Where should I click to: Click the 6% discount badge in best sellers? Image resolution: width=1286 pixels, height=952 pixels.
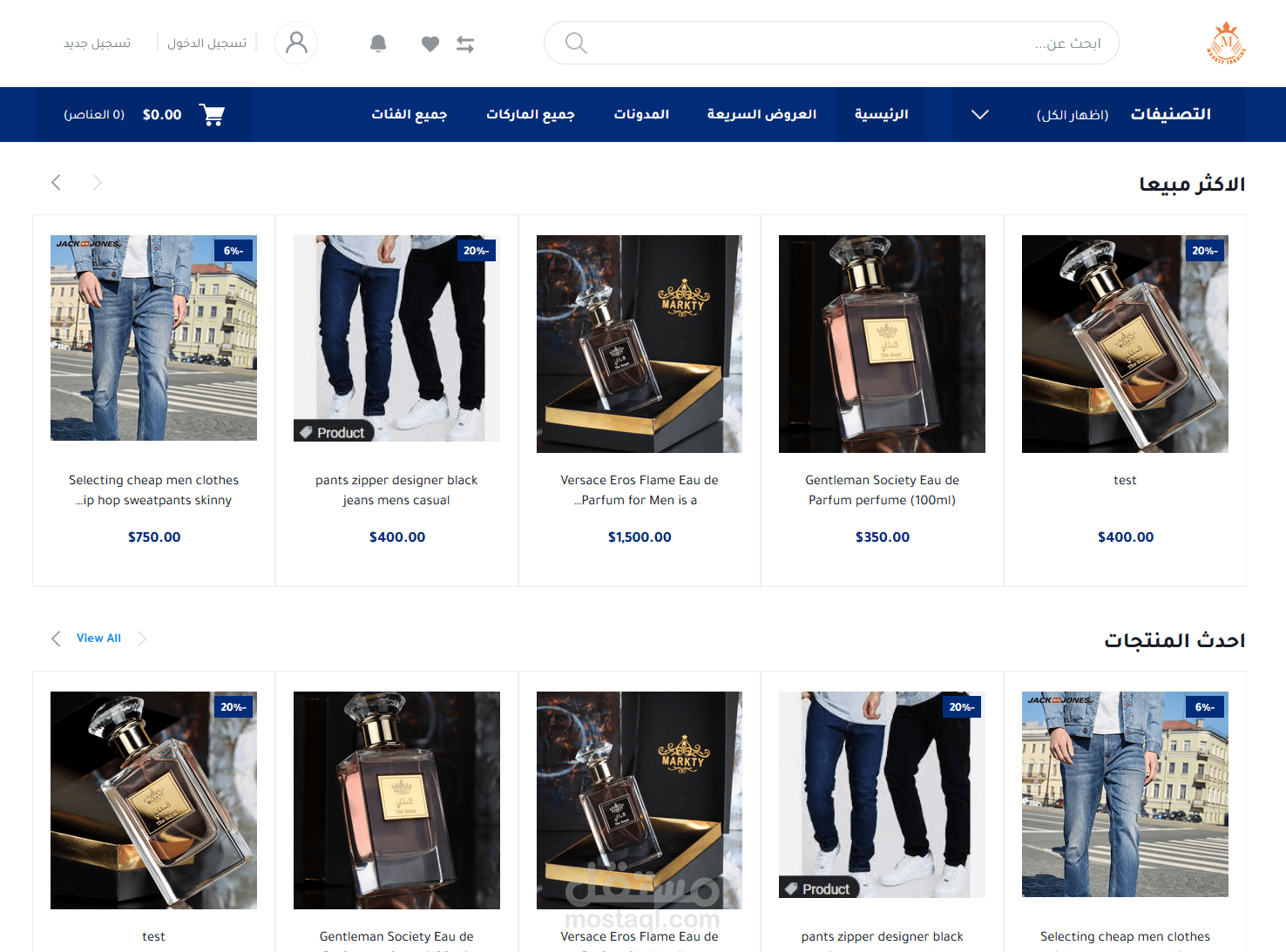234,251
